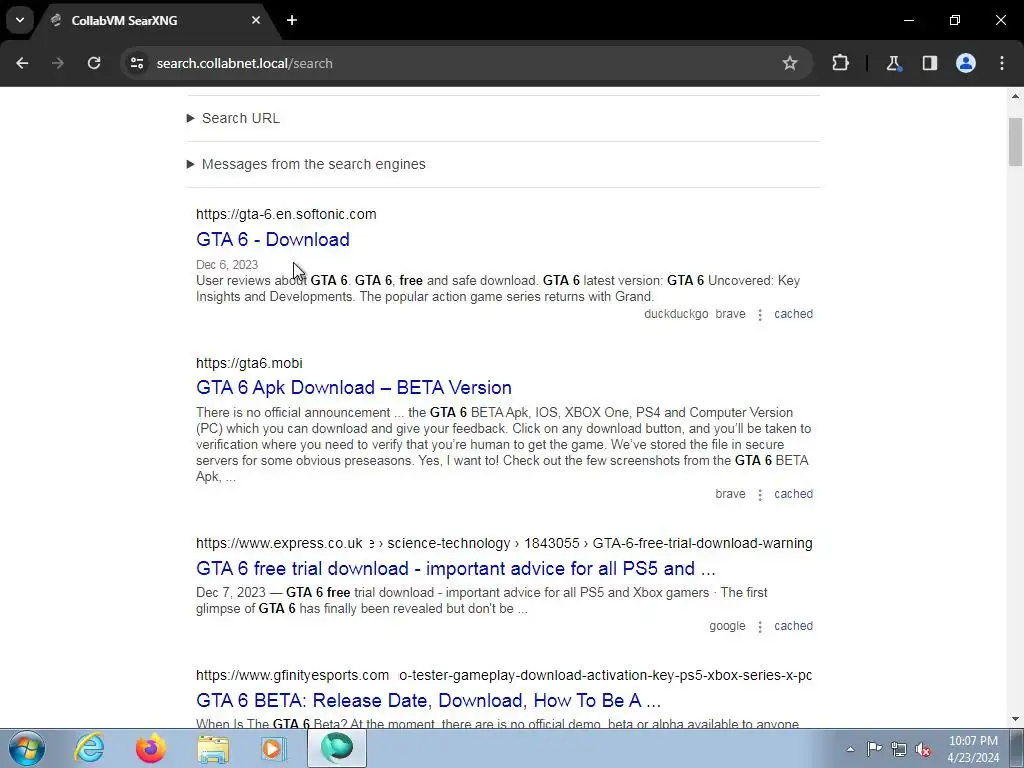
Task: Click google engine label on express result
Action: click(727, 626)
